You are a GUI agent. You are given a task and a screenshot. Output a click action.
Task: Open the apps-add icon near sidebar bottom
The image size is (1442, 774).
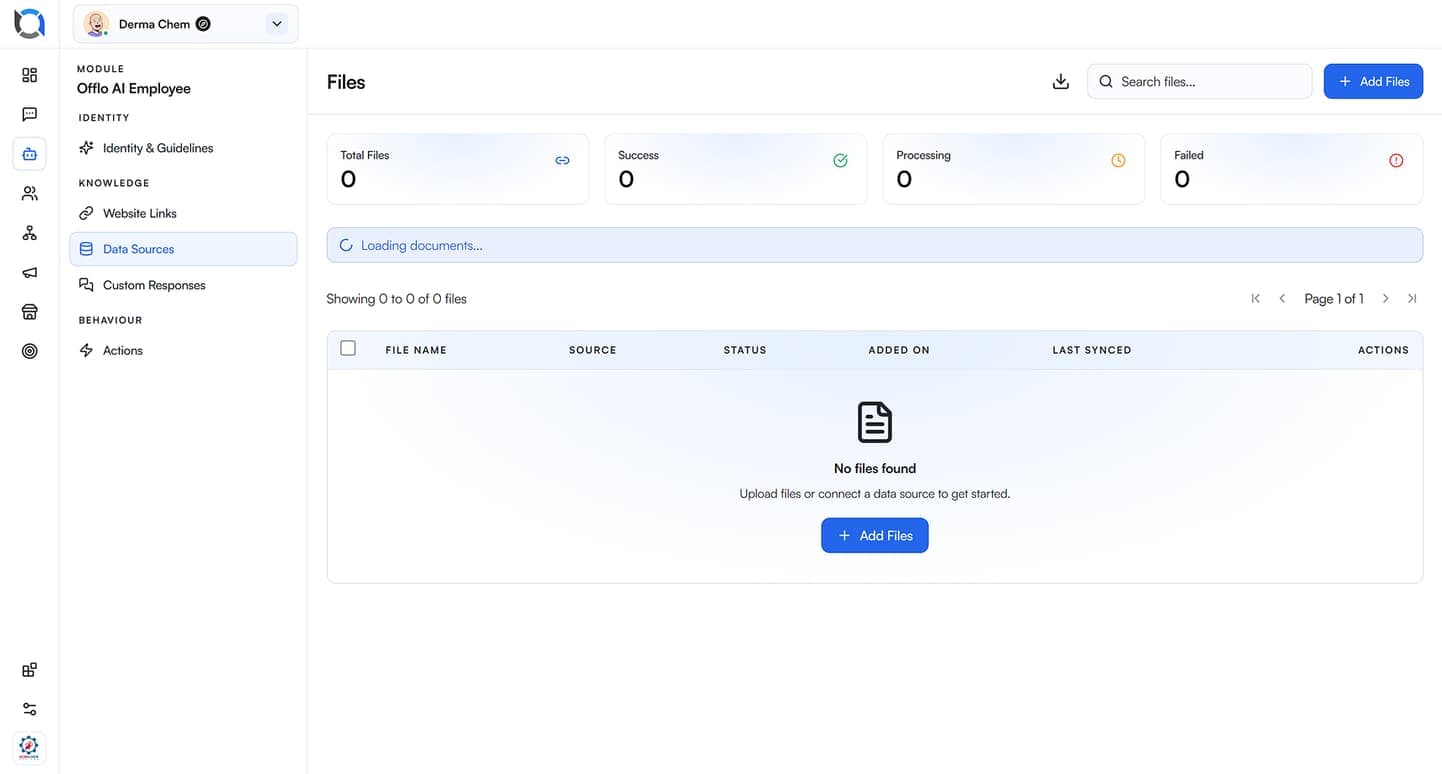30,670
